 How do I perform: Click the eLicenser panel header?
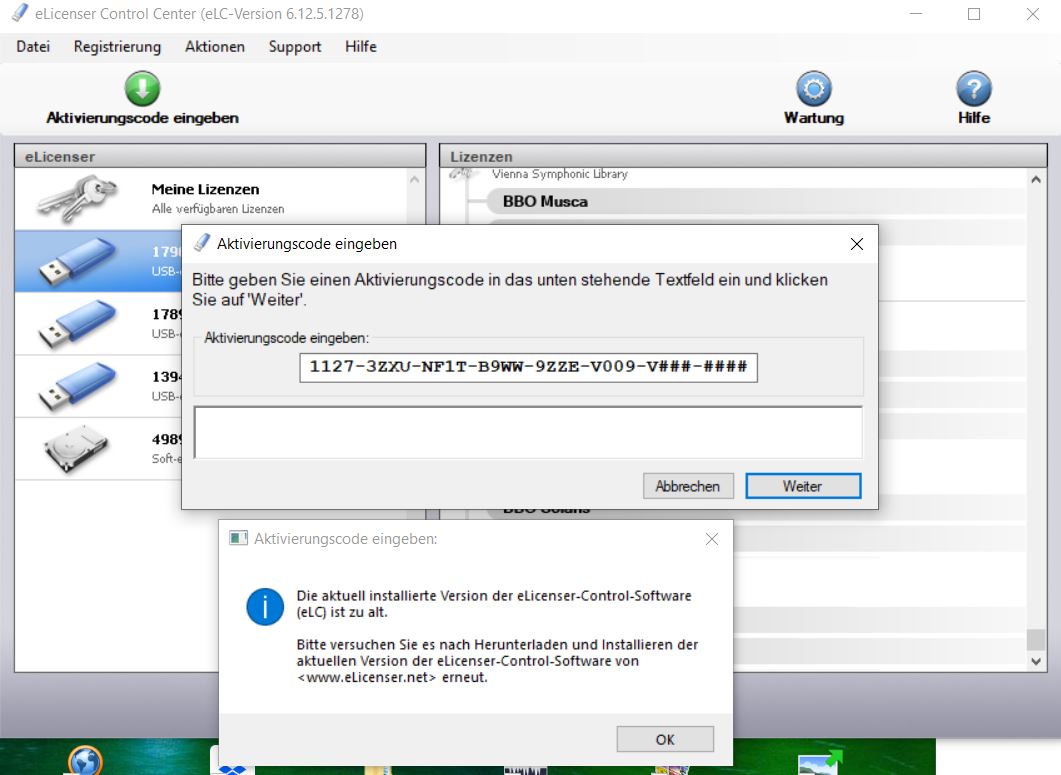[x=220, y=156]
